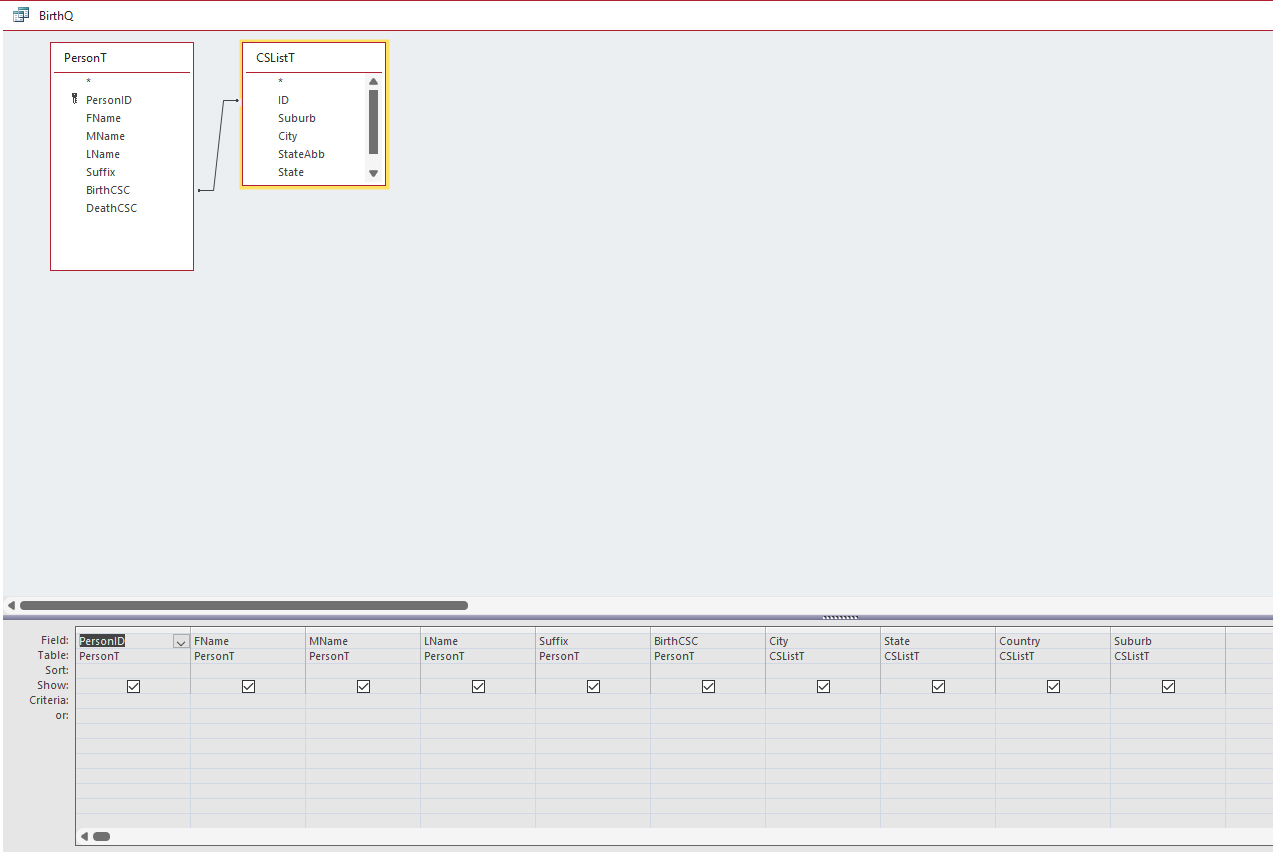The image size is (1273, 852).
Task: Click MName Field cell in grid
Action: (363, 641)
